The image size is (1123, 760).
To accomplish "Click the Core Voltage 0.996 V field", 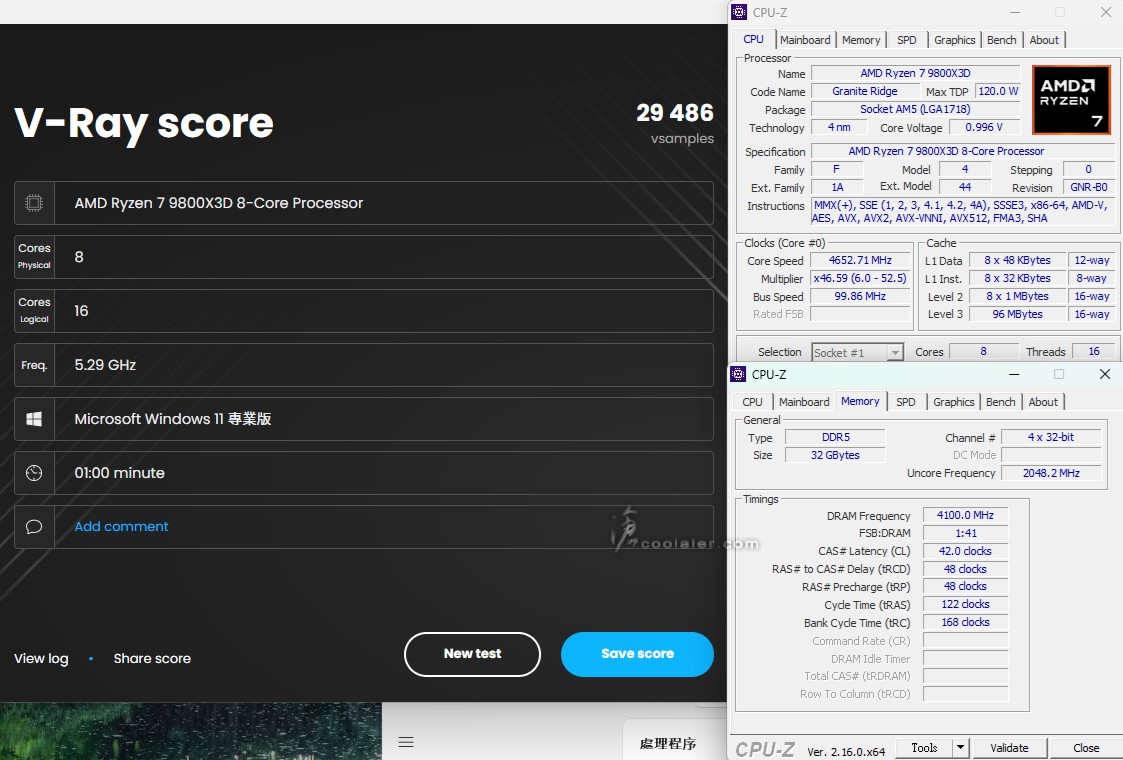I will (984, 127).
